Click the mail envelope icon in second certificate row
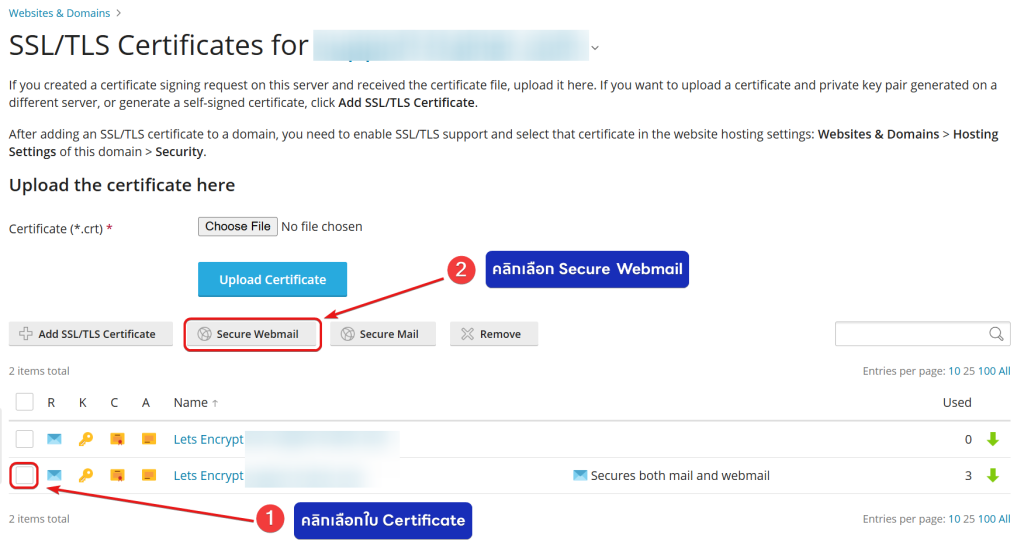Image resolution: width=1024 pixels, height=549 pixels. coord(54,476)
